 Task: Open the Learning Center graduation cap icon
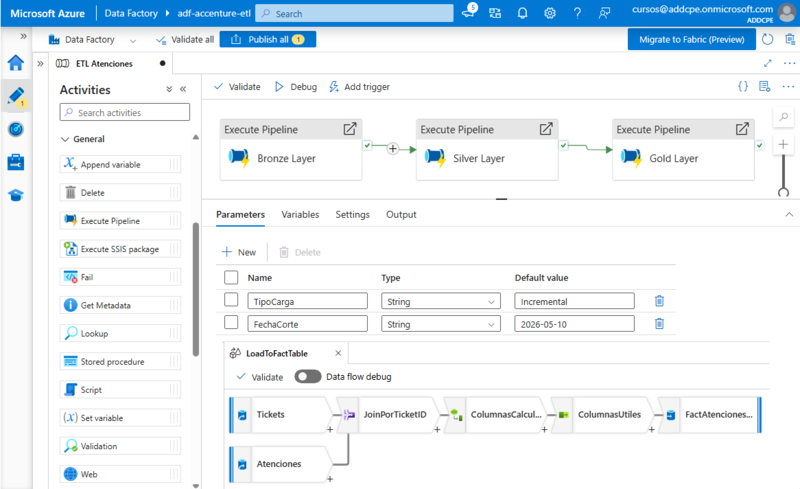tap(16, 195)
